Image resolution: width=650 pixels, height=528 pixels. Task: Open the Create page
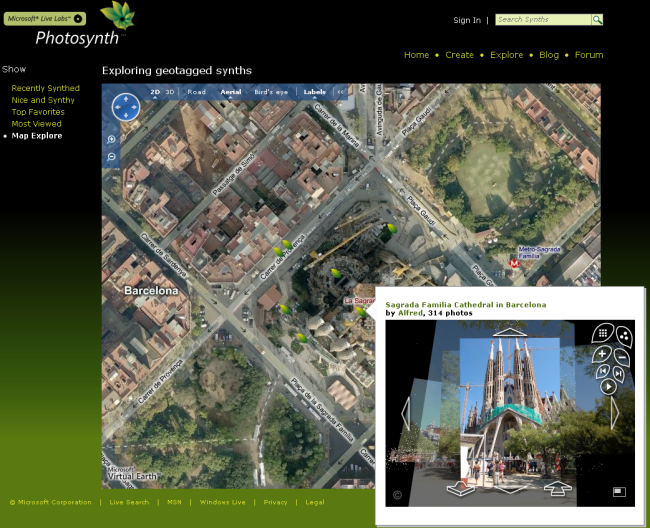(459, 55)
